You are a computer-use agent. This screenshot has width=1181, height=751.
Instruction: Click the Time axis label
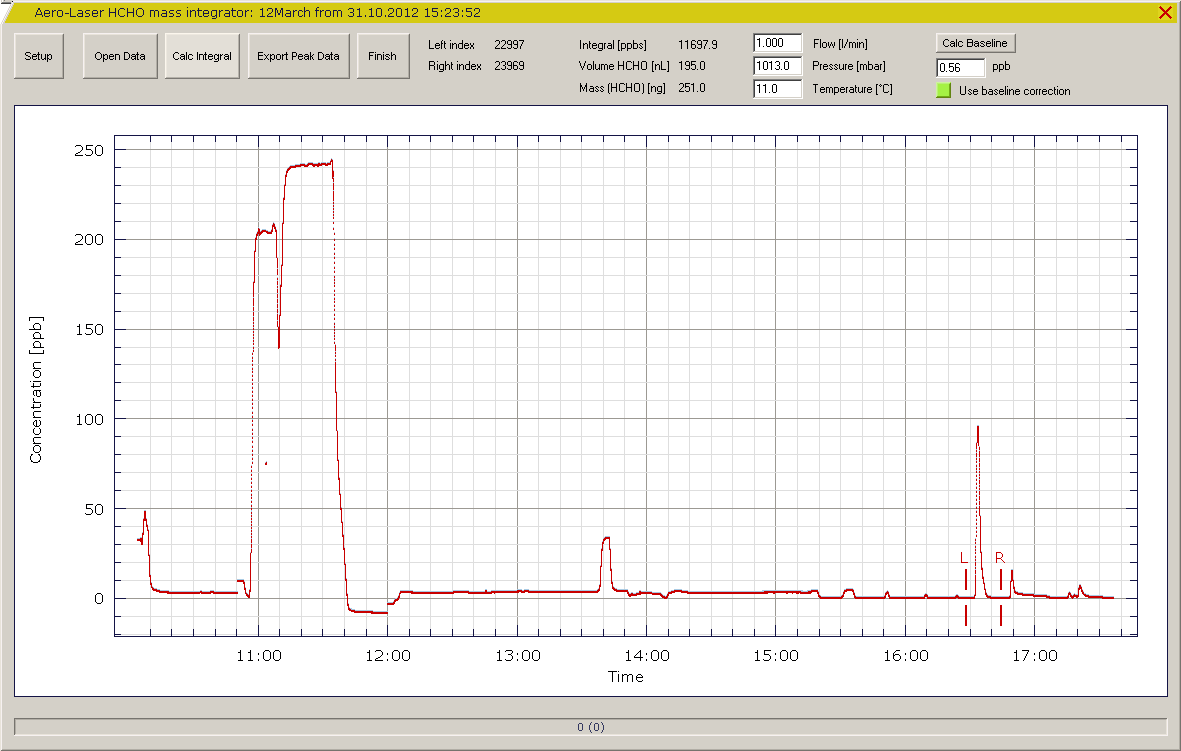click(x=625, y=677)
